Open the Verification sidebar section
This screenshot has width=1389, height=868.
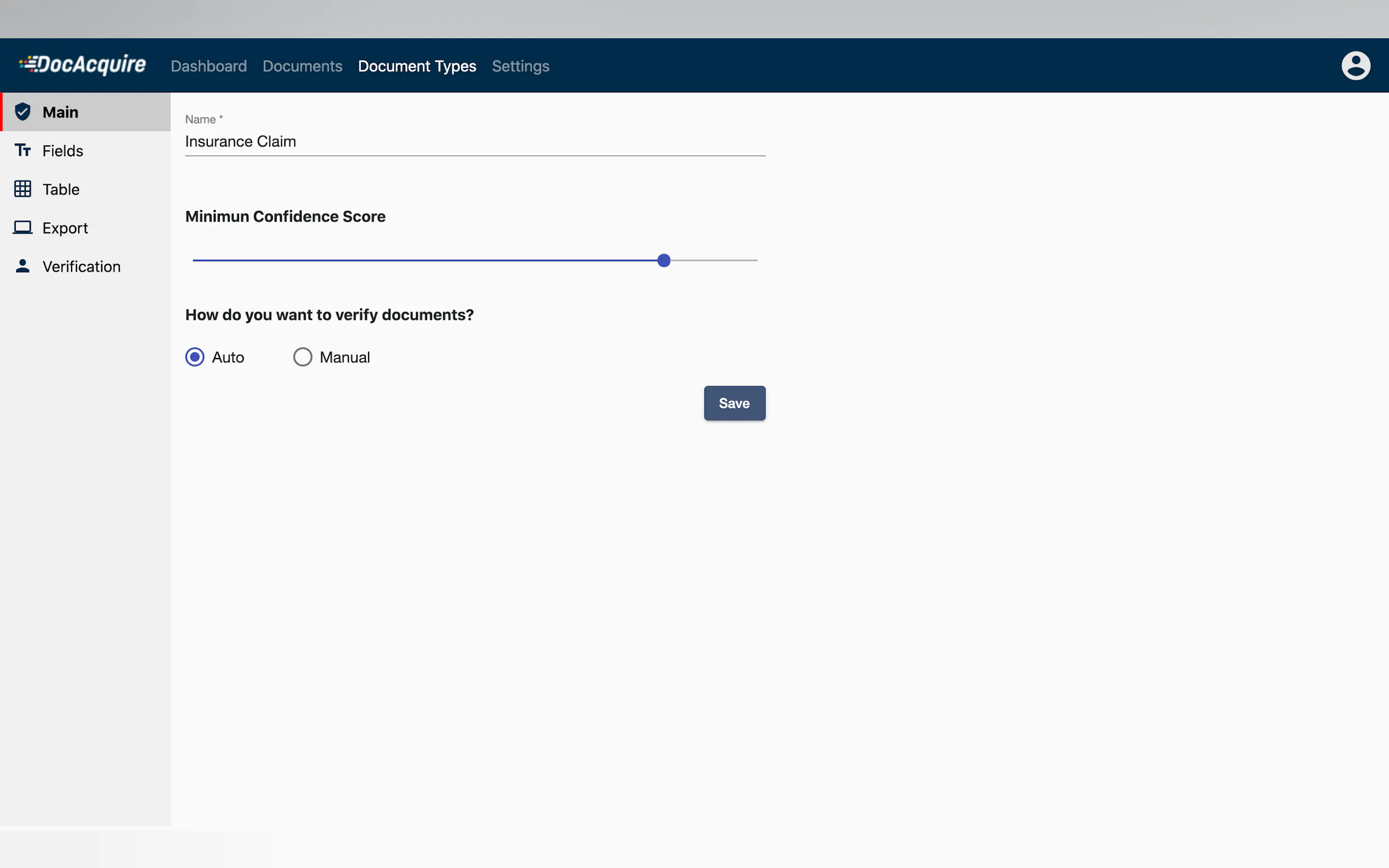[81, 266]
